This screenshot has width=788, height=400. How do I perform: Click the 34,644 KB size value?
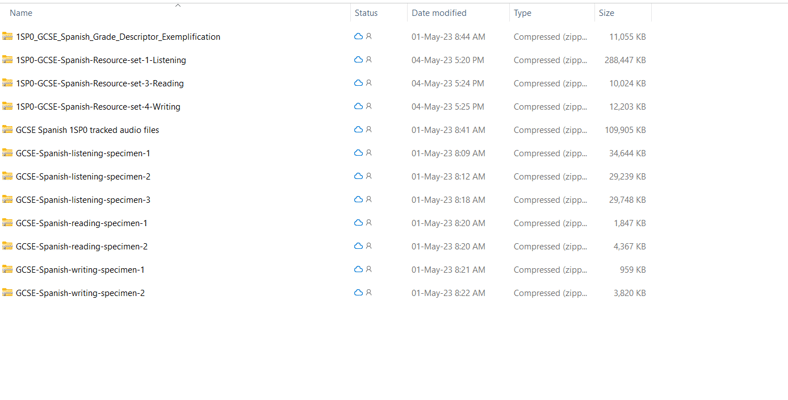[627, 153]
